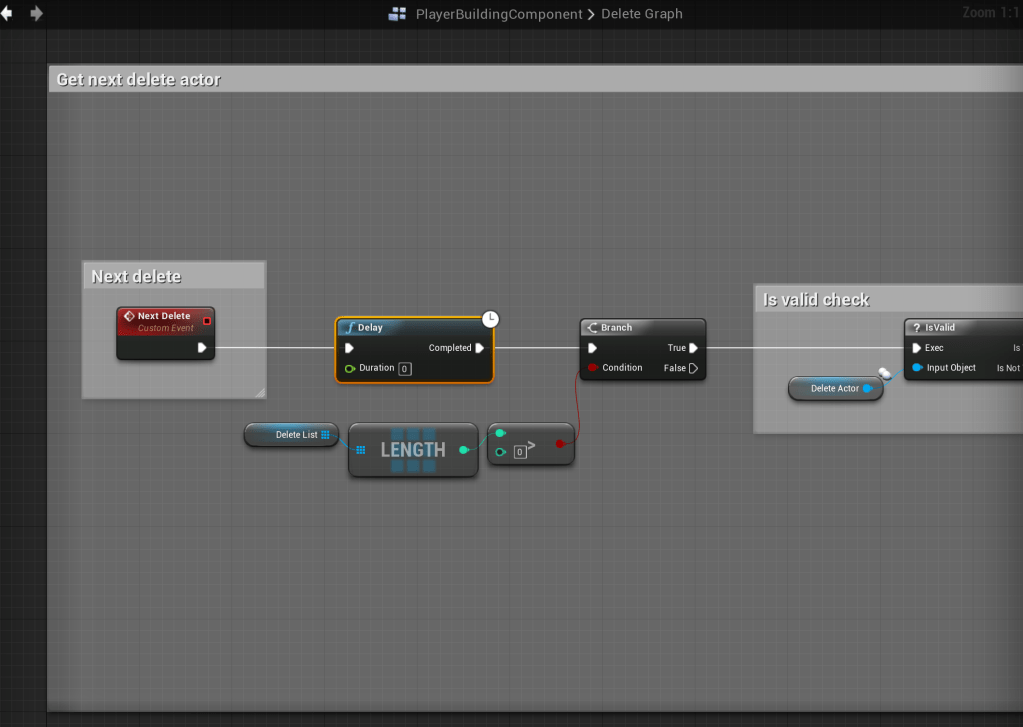
Task: Click the Delay Duration value field
Action: coord(404,369)
